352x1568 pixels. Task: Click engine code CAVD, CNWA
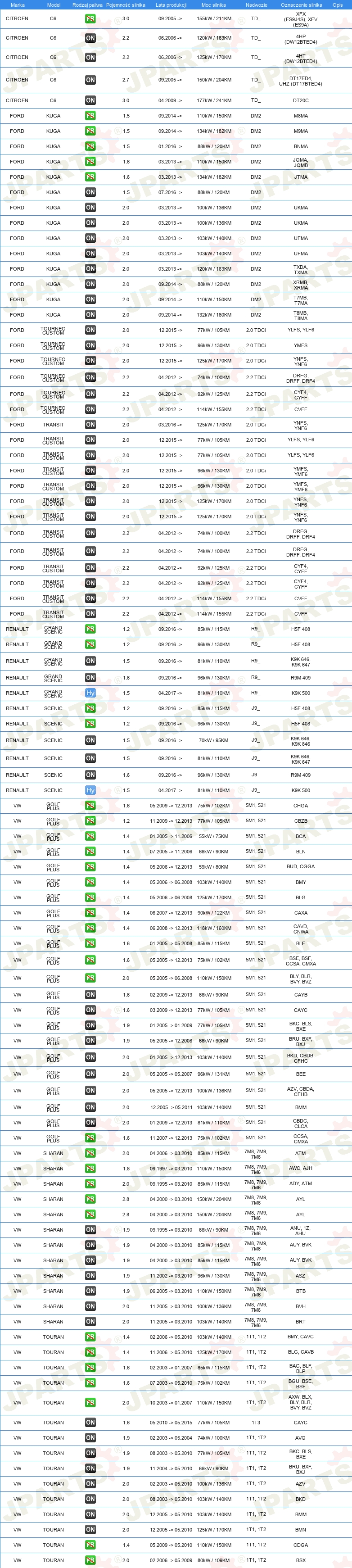[300, 929]
